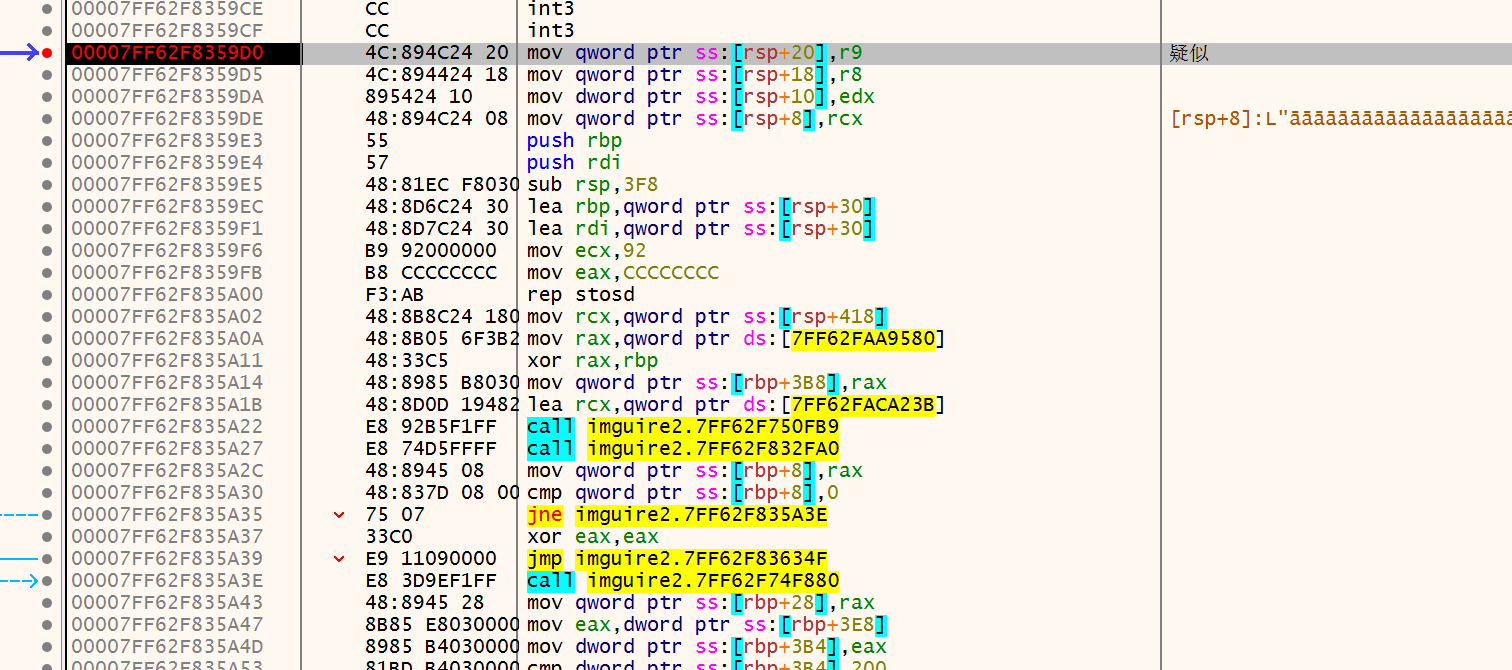Click red jump chevron on the jmp row
1512x670 pixels.
click(x=339, y=559)
